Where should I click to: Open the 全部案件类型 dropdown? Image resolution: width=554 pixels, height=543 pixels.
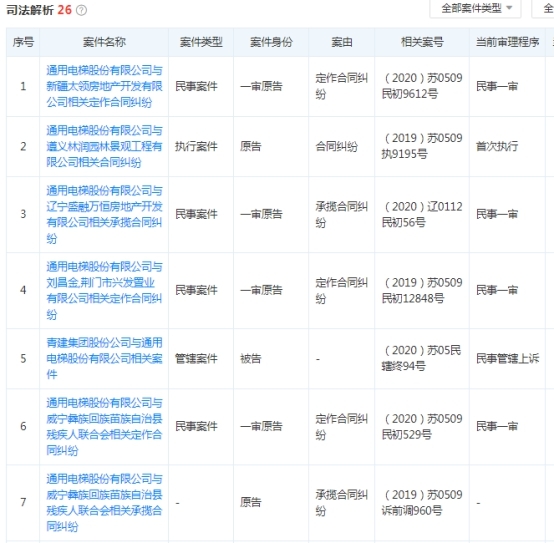(x=475, y=8)
